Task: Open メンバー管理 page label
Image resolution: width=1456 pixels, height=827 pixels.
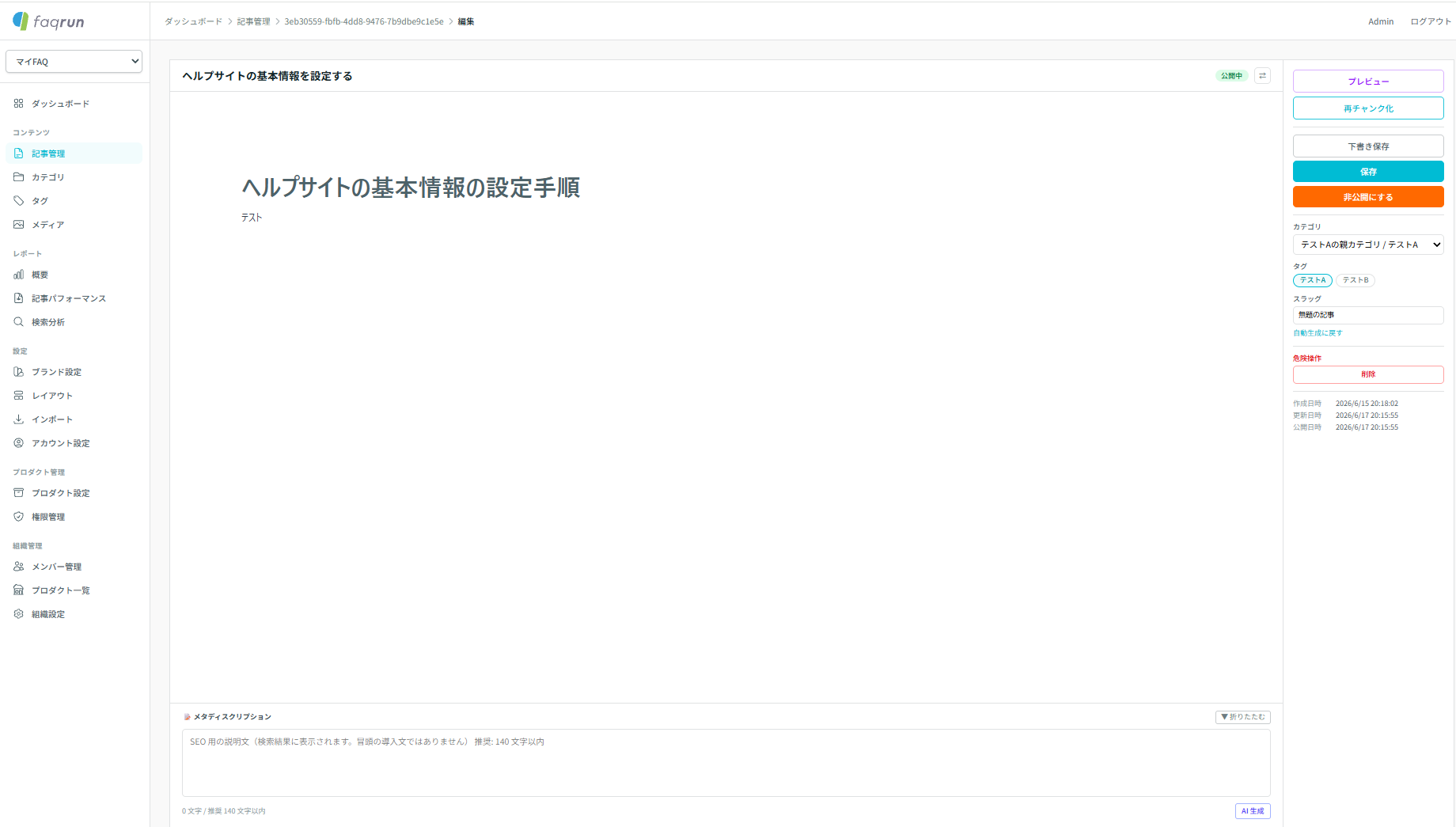Action: tap(56, 567)
